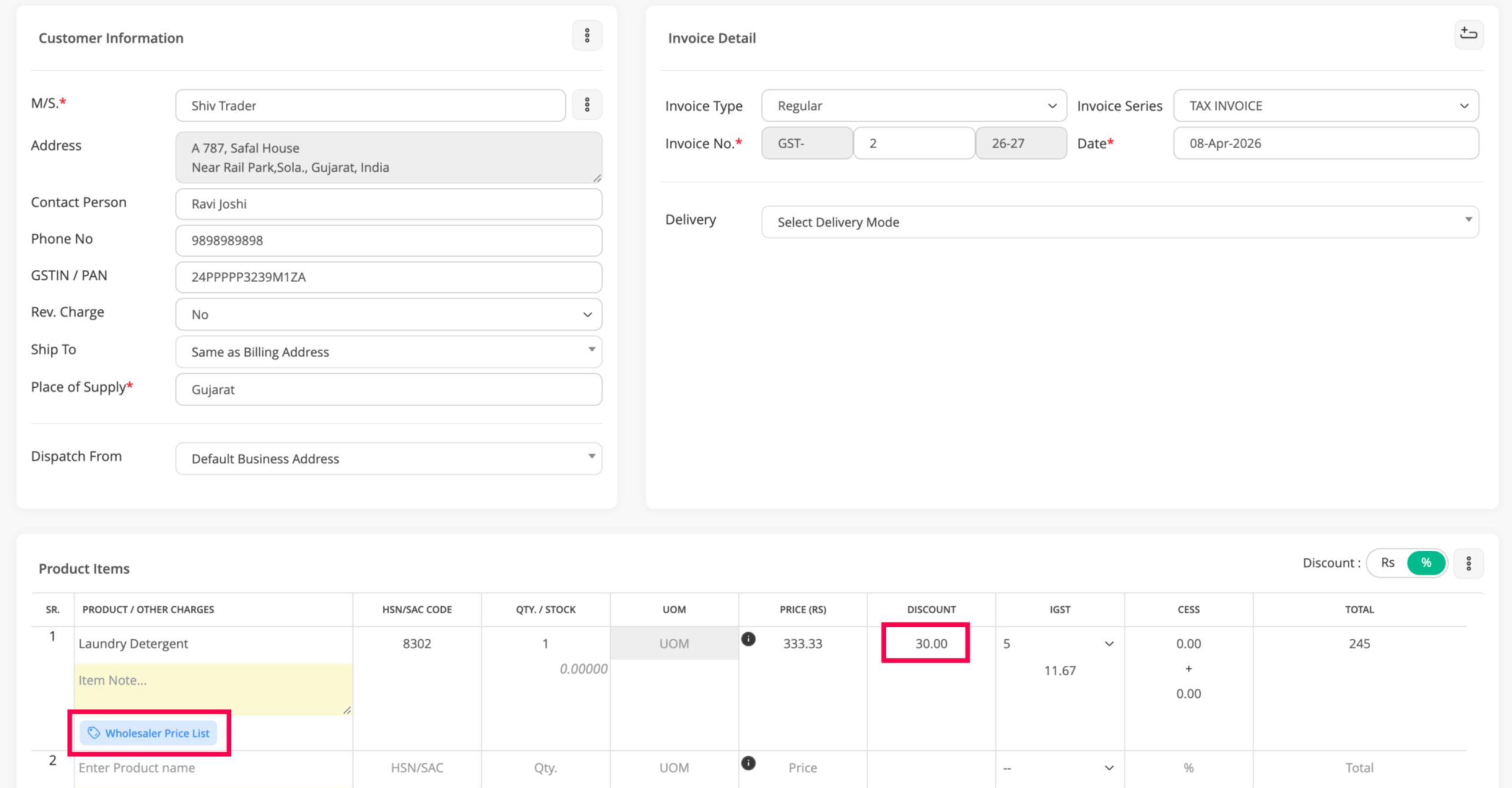Click the Wholesaler Price List link
This screenshot has width=1512, height=788.
(x=157, y=733)
